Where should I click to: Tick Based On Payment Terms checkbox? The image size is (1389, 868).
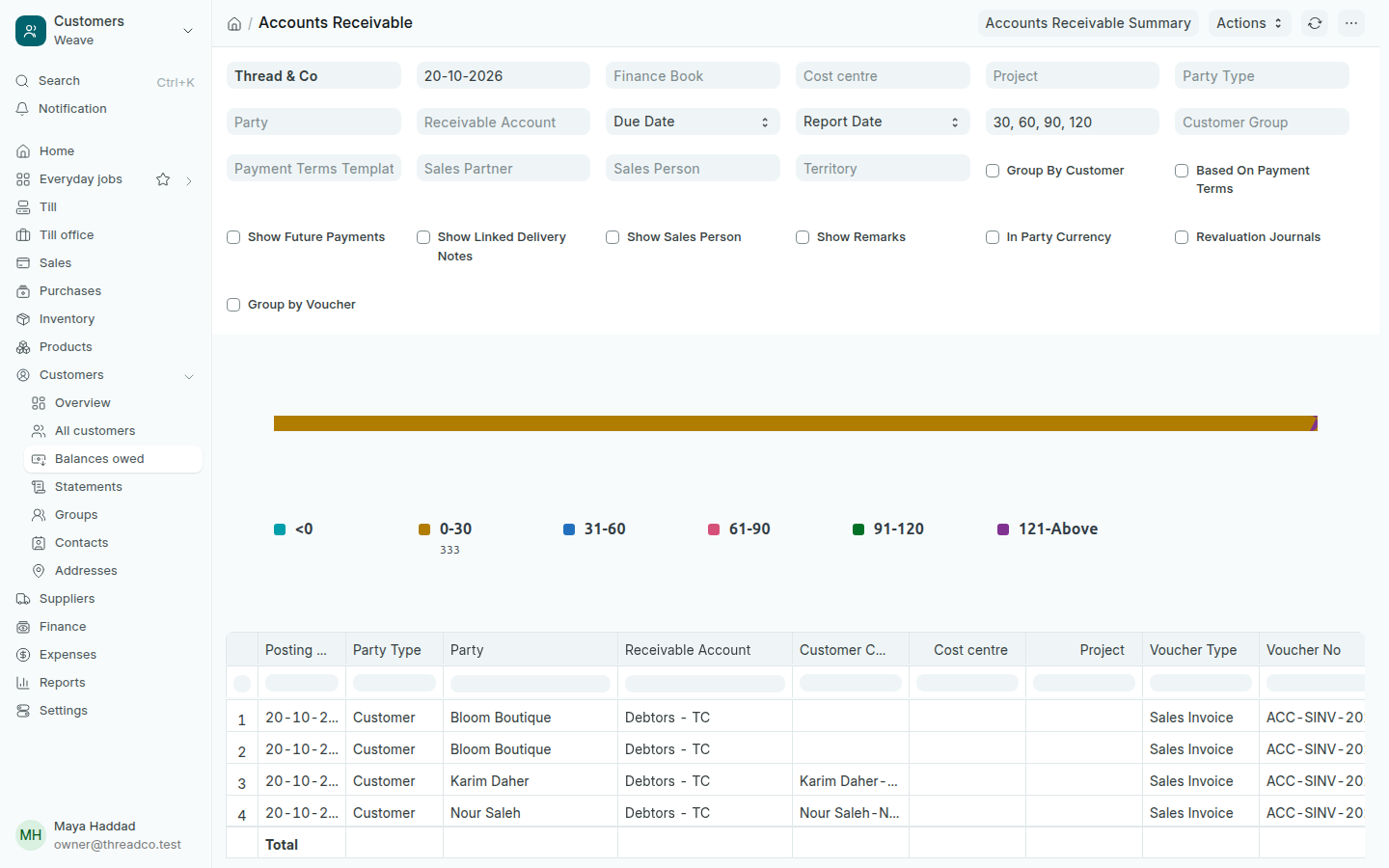[1182, 171]
